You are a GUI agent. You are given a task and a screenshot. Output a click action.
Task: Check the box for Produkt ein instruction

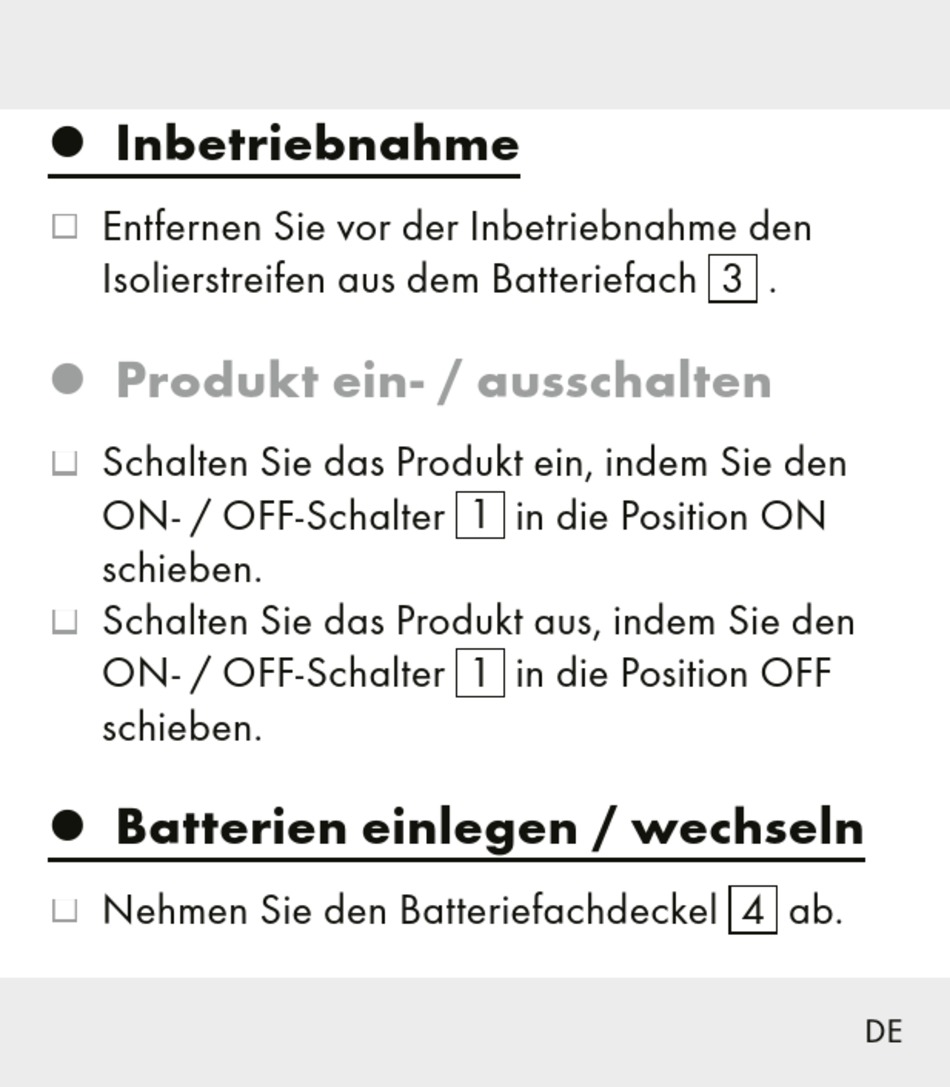pyautogui.click(x=64, y=463)
